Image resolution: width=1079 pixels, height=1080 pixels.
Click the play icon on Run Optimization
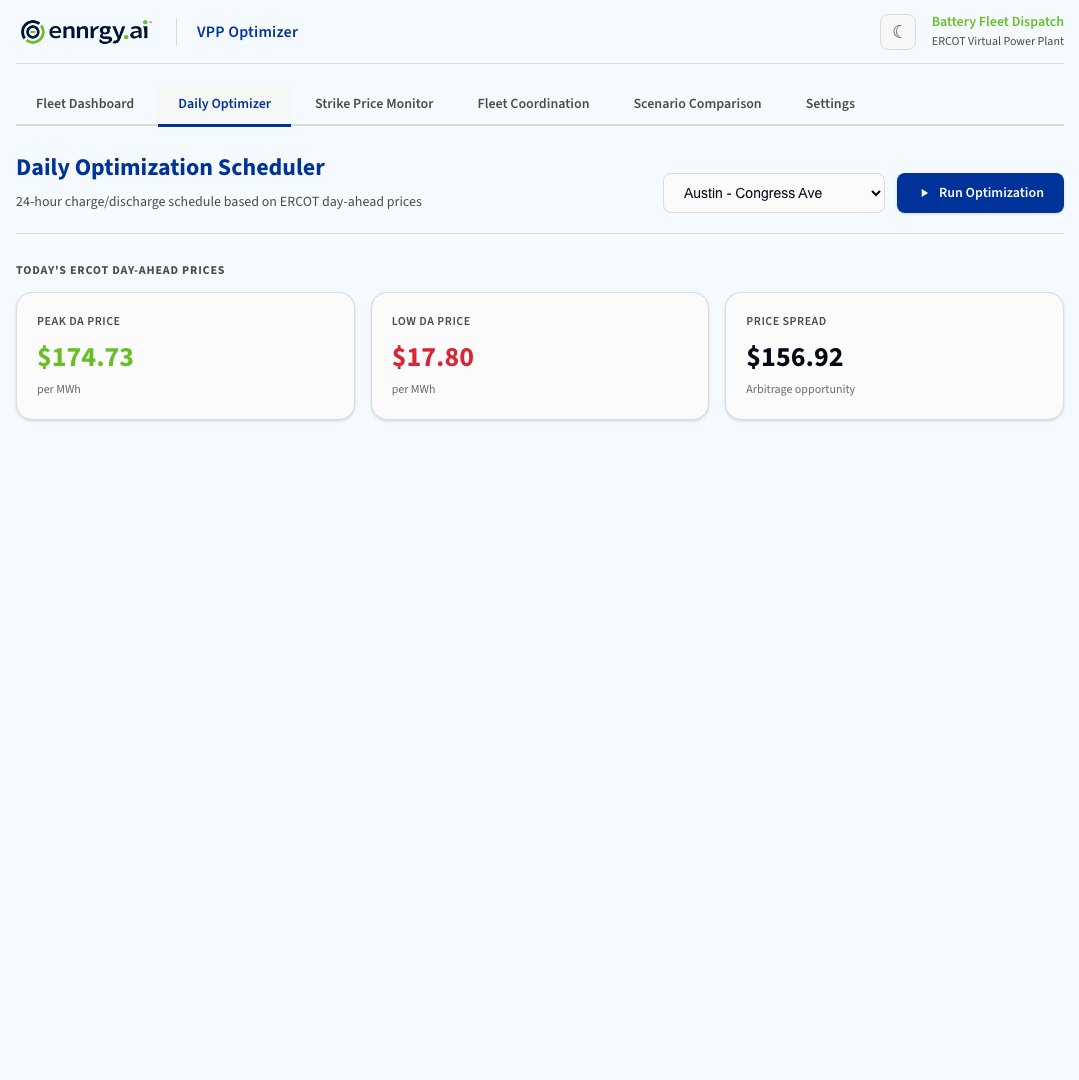pyautogui.click(x=925, y=193)
